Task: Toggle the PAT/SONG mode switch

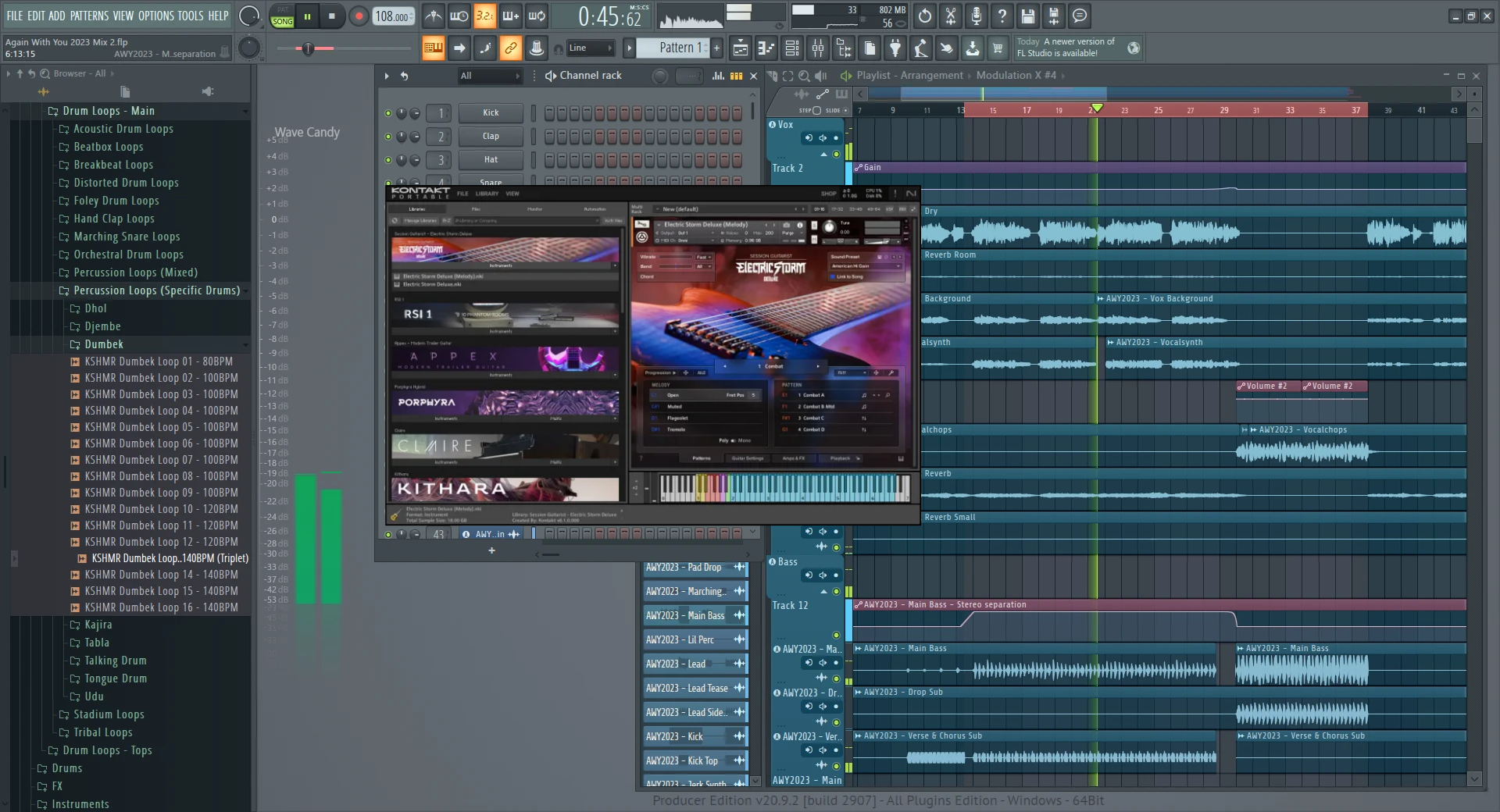Action: coord(282,16)
